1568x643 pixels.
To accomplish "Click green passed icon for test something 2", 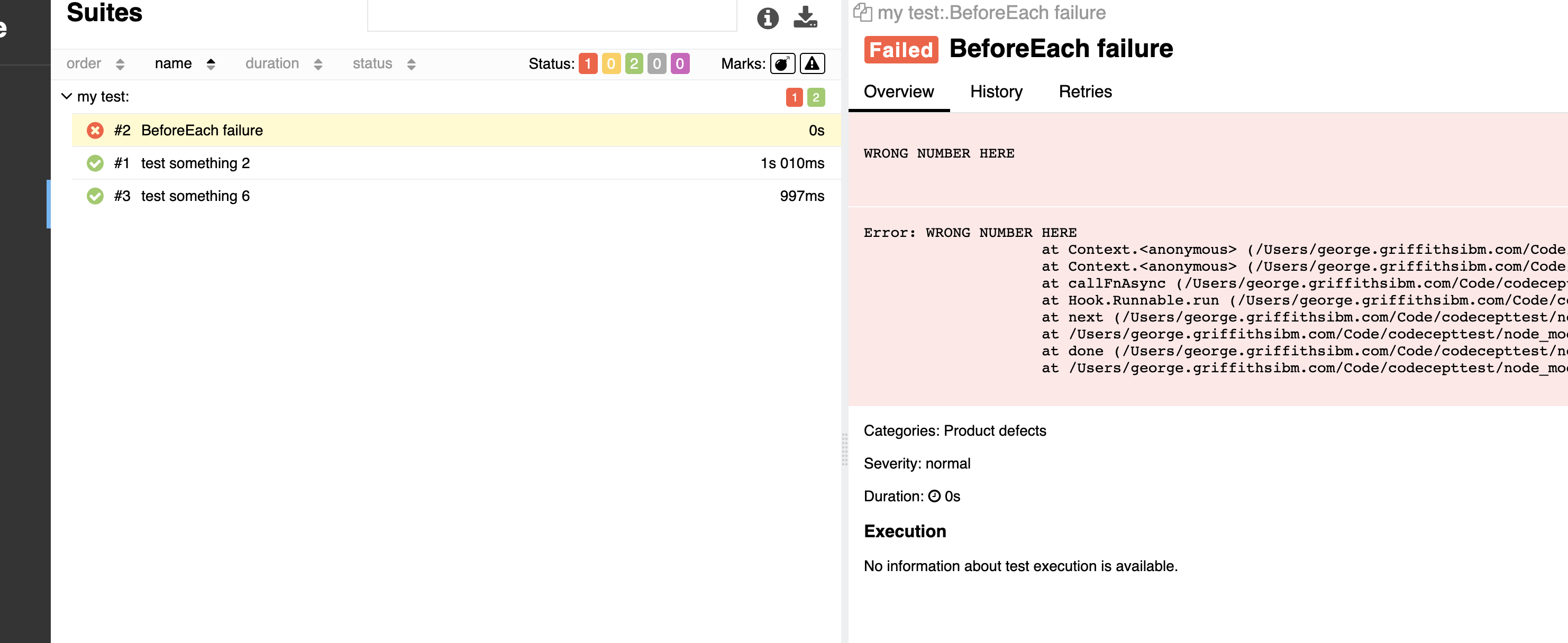I will click(95, 163).
